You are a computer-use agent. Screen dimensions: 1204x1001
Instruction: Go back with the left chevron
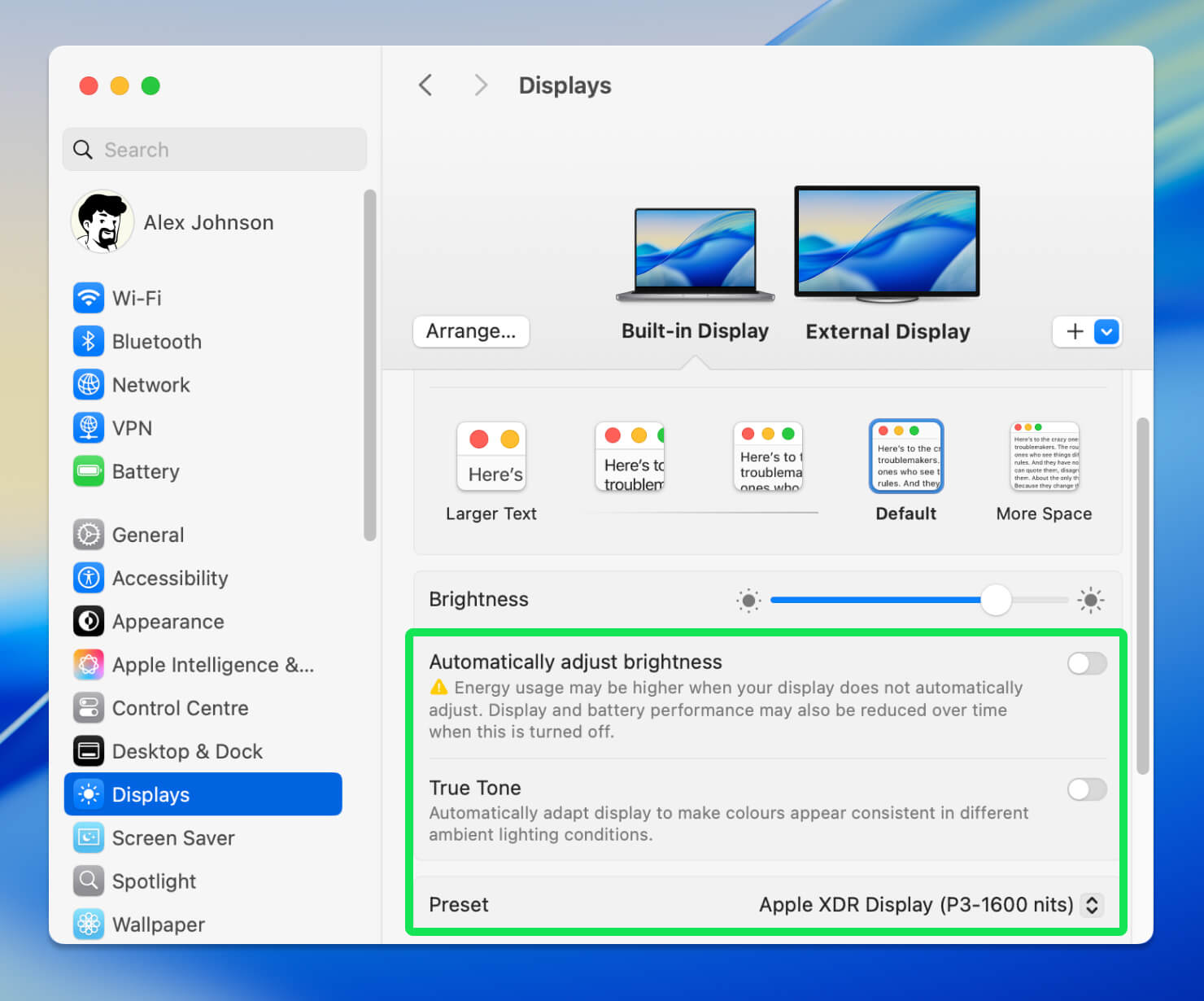(425, 85)
